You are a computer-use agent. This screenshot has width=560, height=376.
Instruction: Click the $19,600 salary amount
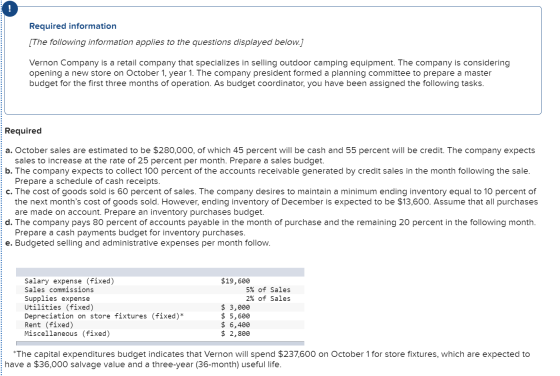point(235,281)
